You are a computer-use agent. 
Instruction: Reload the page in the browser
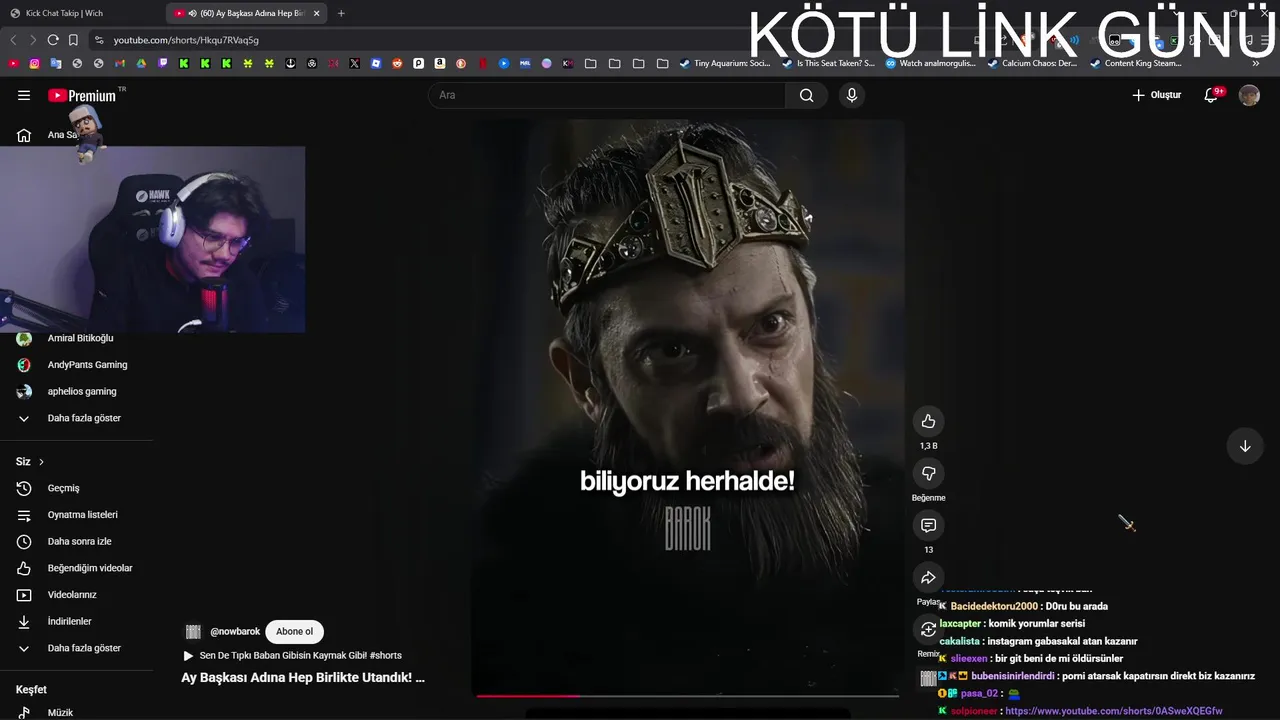click(x=53, y=40)
